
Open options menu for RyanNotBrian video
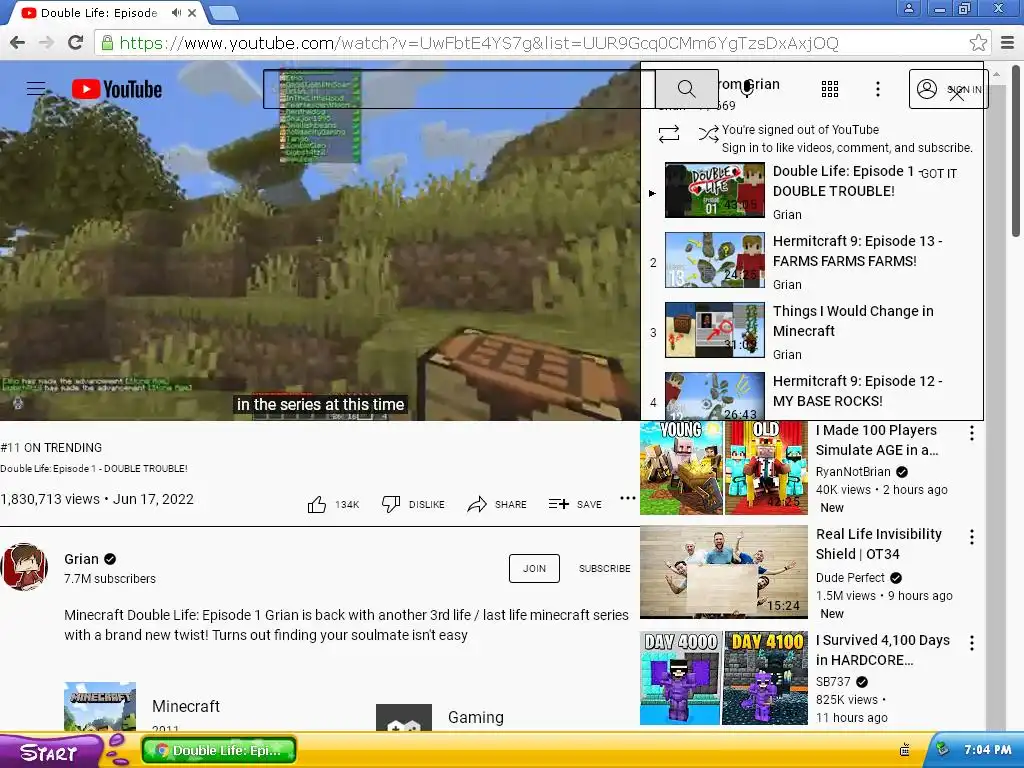tap(972, 433)
